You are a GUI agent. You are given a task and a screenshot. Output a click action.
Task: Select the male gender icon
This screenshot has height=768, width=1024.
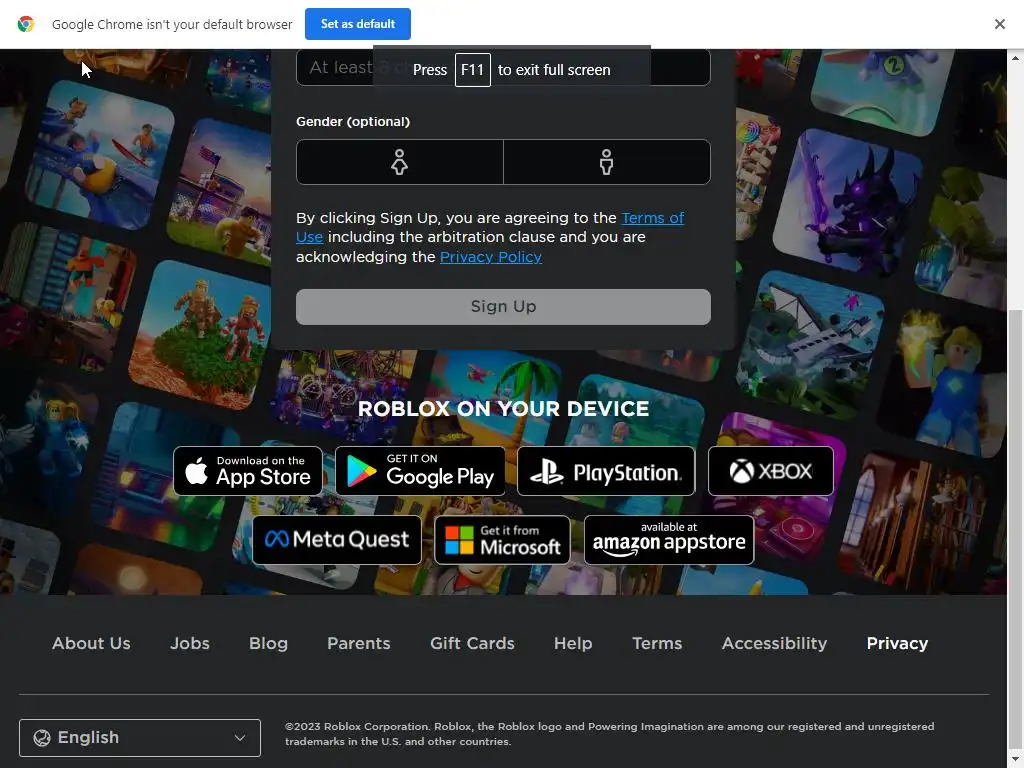606,162
